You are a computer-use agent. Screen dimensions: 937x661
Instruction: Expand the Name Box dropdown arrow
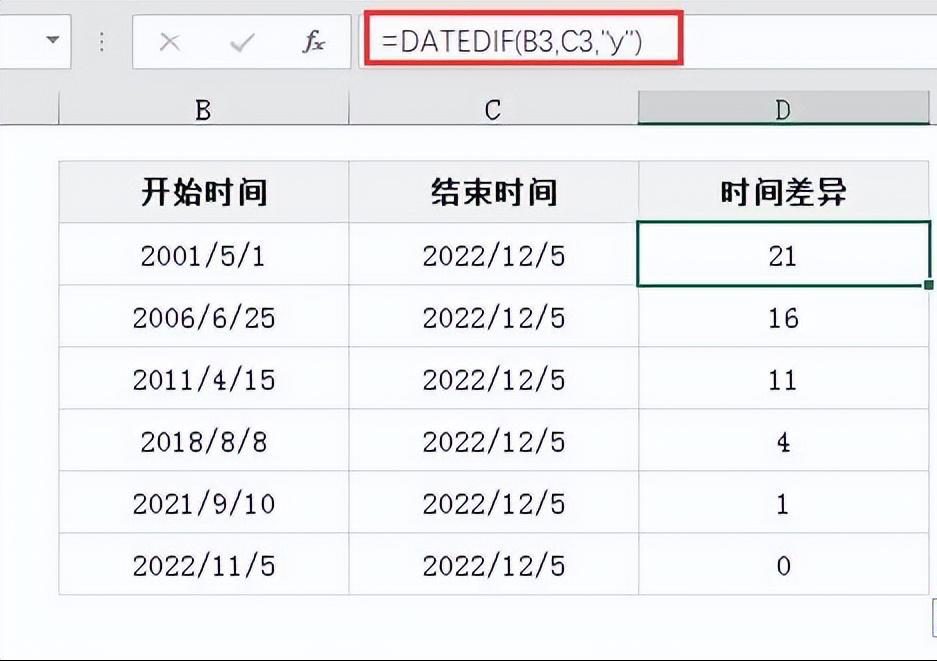pos(52,42)
